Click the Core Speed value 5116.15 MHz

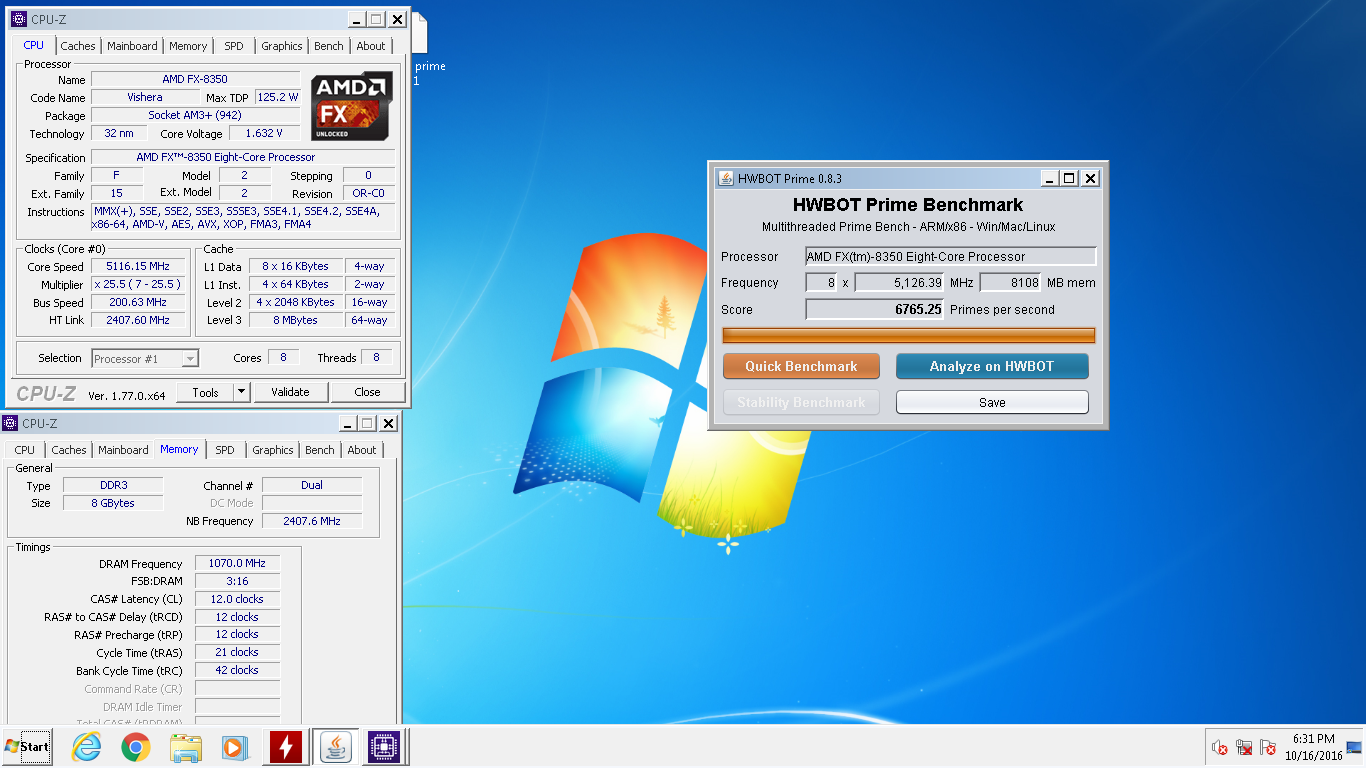click(x=138, y=266)
